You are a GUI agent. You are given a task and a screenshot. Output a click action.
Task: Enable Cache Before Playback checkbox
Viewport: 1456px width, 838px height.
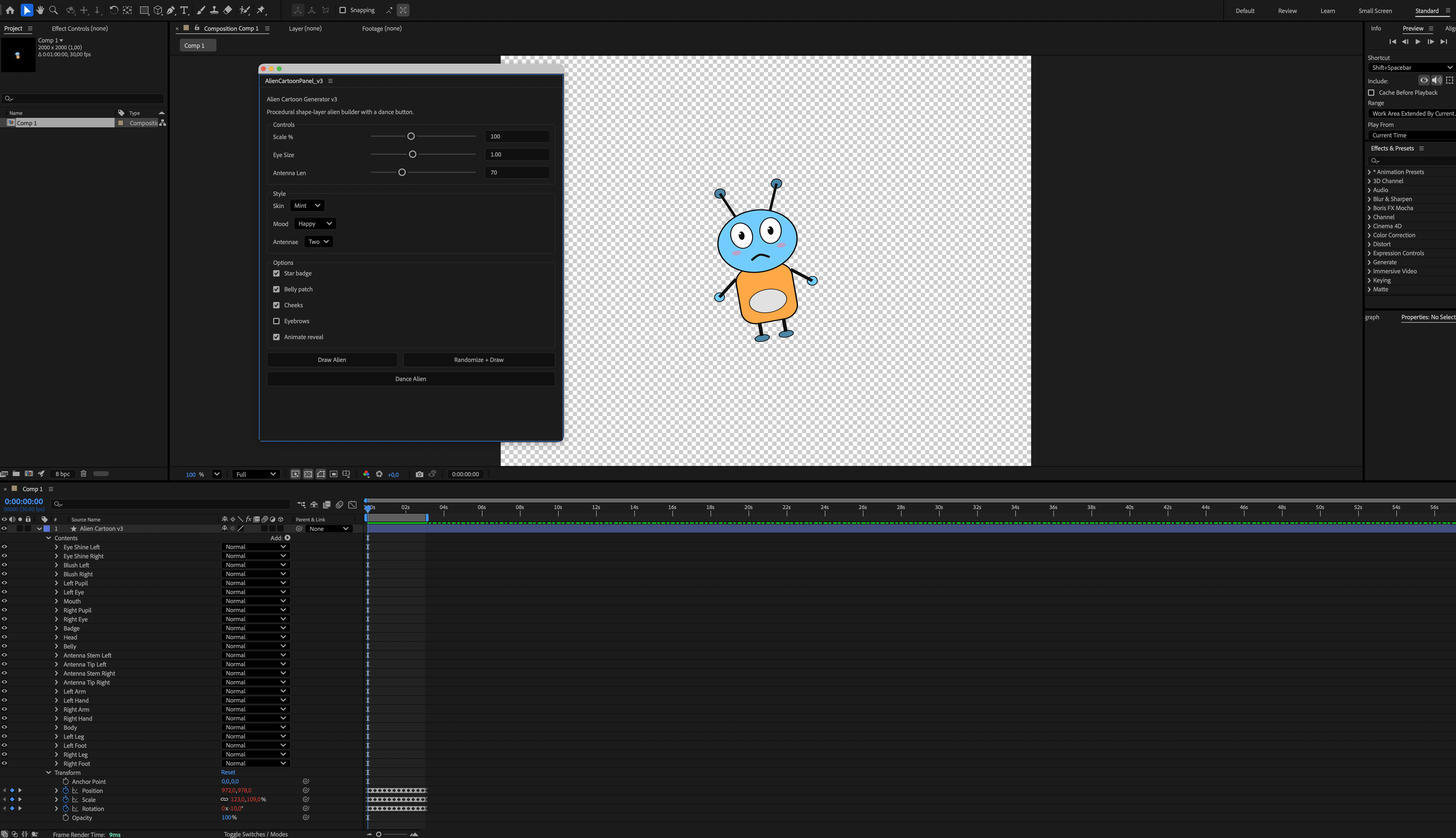coord(1371,93)
